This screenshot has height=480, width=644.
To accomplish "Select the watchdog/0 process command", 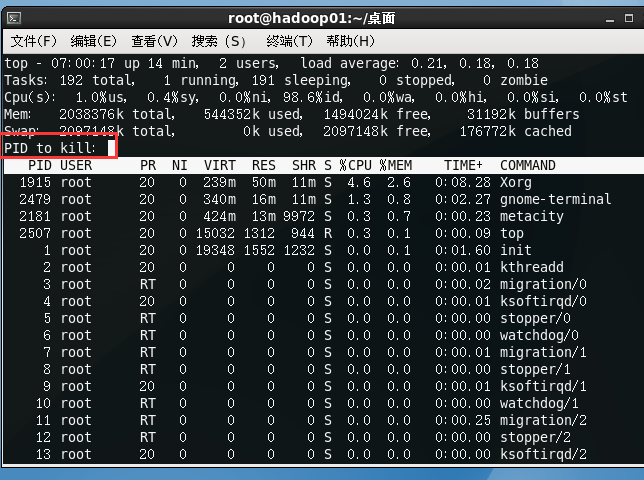I will (539, 335).
